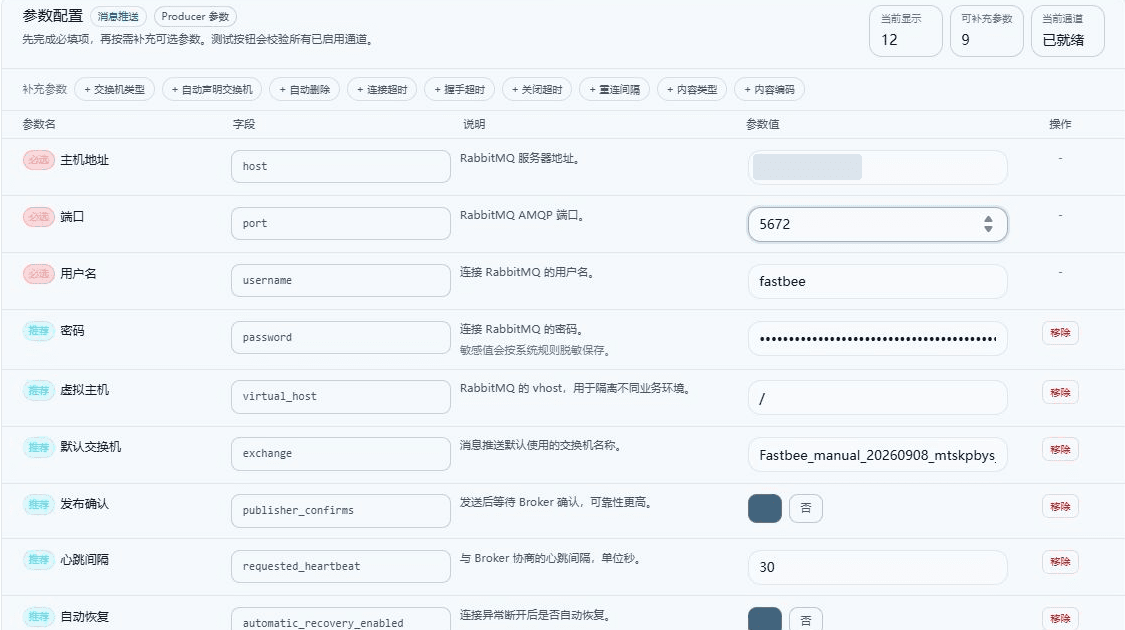This screenshot has width=1125, height=630.
Task: Click the 字段 column header
Action: click(x=244, y=124)
